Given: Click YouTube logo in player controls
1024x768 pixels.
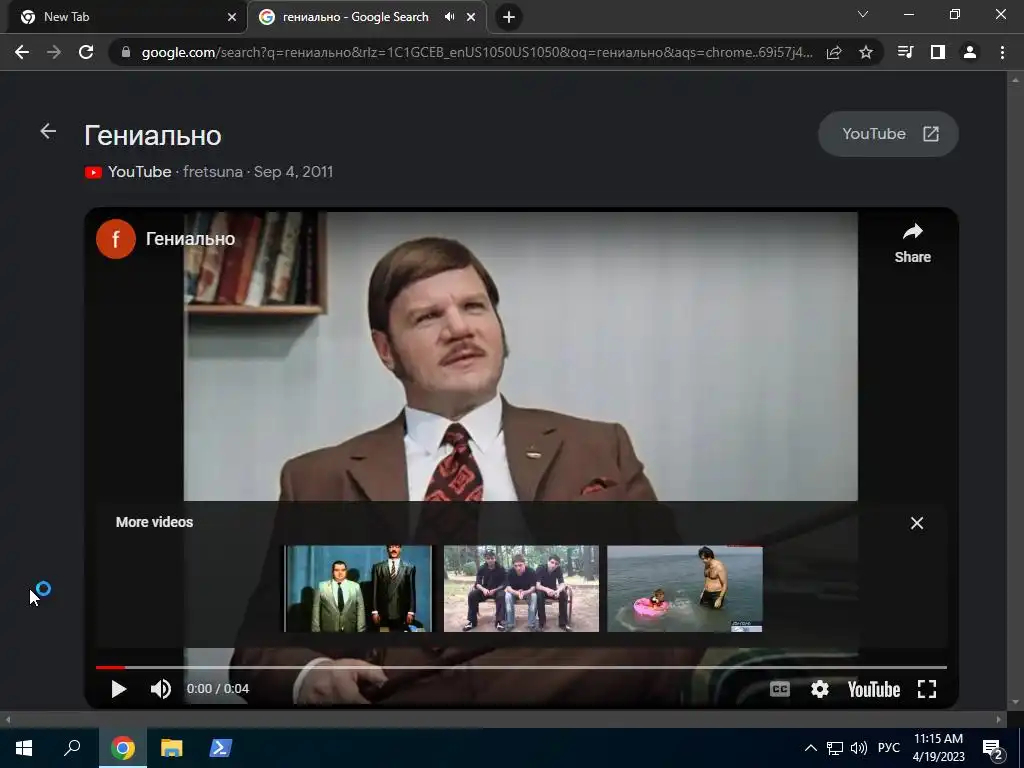Looking at the screenshot, I should click(874, 689).
